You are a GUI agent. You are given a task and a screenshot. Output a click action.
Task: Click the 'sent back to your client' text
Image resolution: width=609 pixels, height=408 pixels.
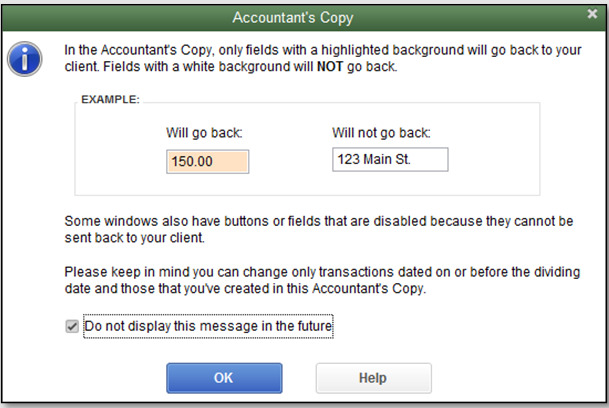(134, 238)
